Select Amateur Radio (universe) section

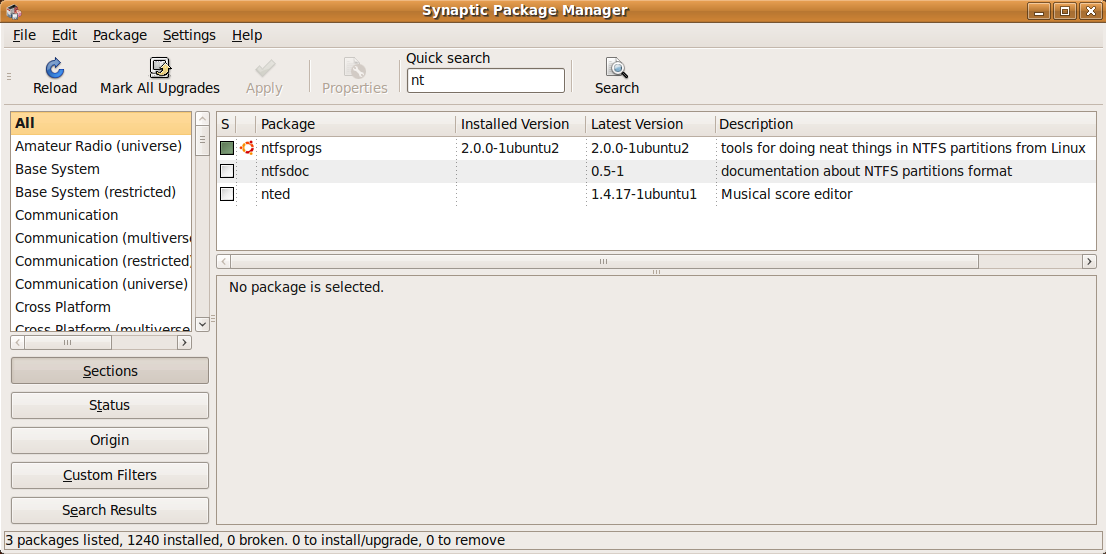(x=101, y=146)
